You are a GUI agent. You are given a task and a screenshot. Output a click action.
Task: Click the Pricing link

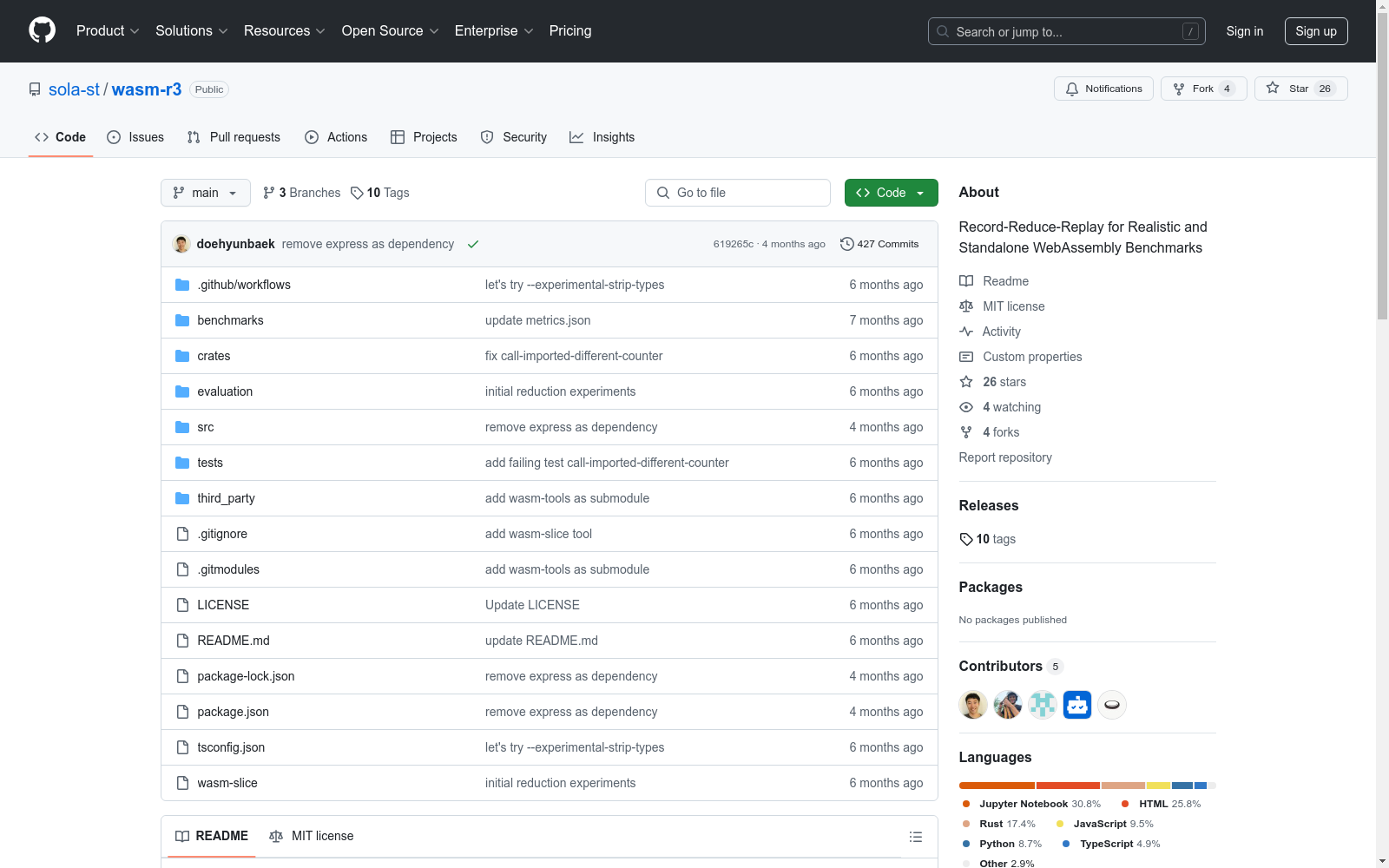point(570,31)
